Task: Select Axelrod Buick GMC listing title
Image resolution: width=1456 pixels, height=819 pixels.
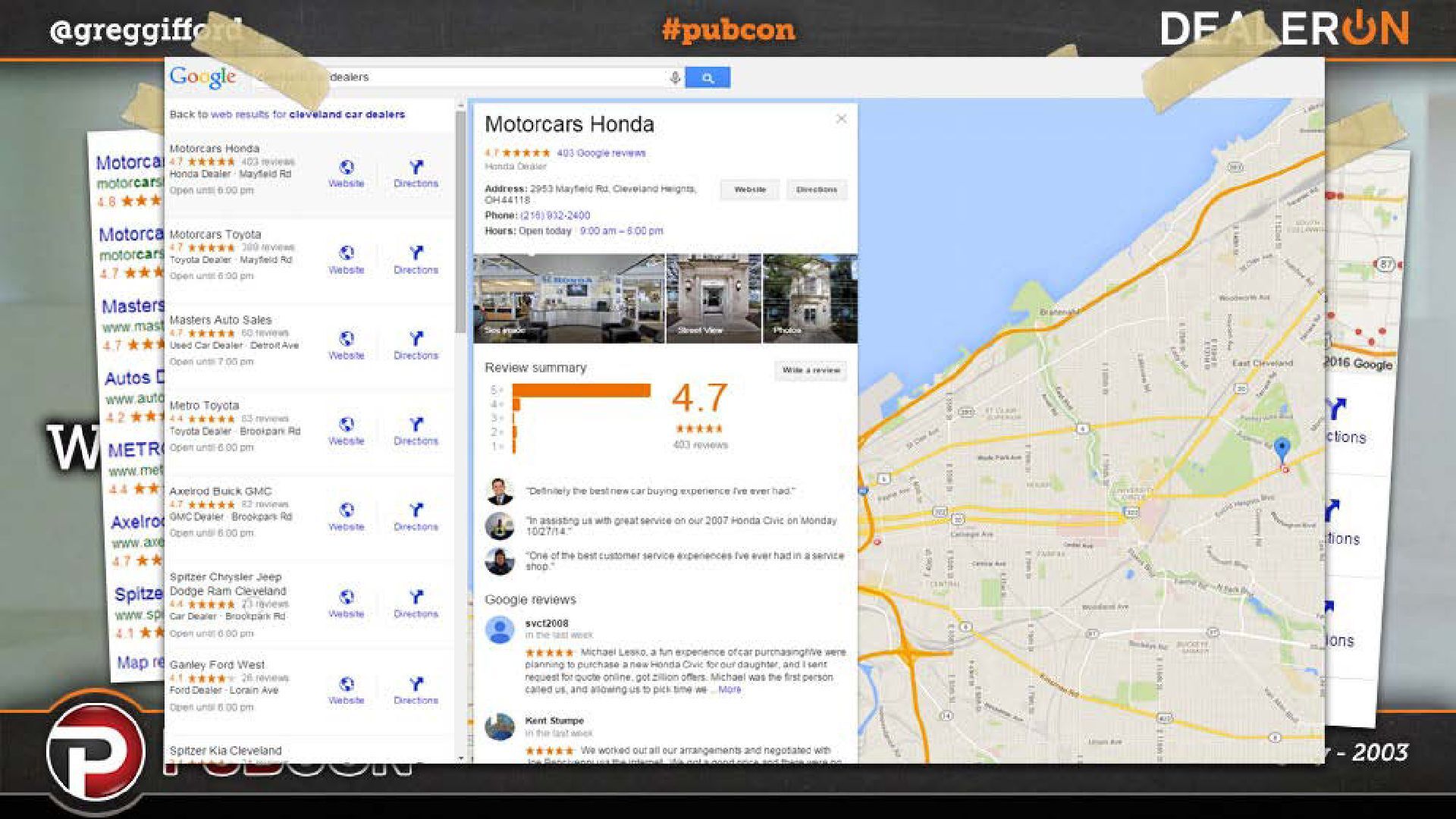Action: click(220, 491)
